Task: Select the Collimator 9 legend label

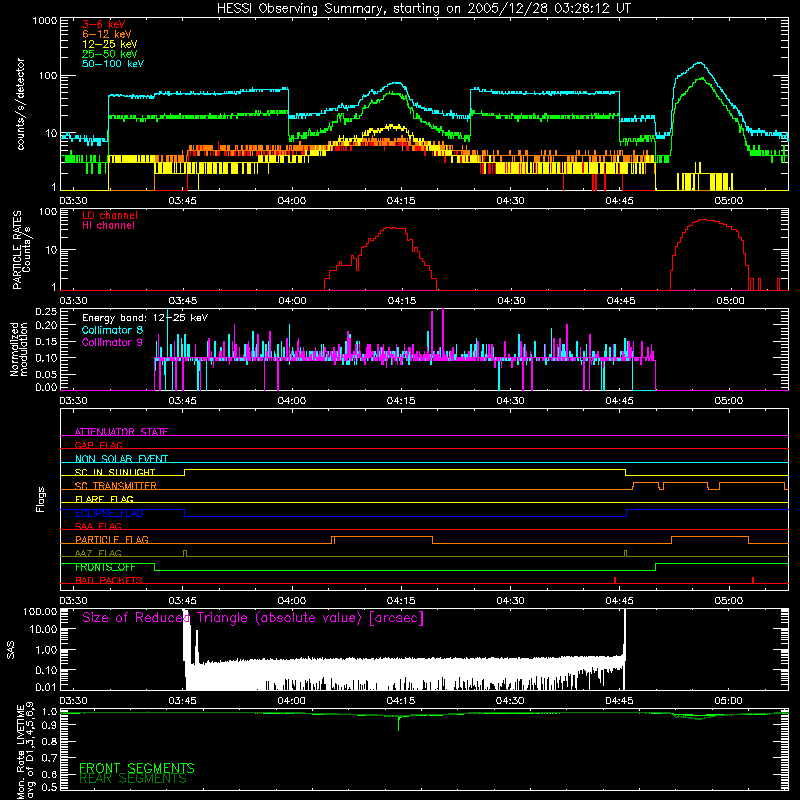Action: pyautogui.click(x=112, y=342)
